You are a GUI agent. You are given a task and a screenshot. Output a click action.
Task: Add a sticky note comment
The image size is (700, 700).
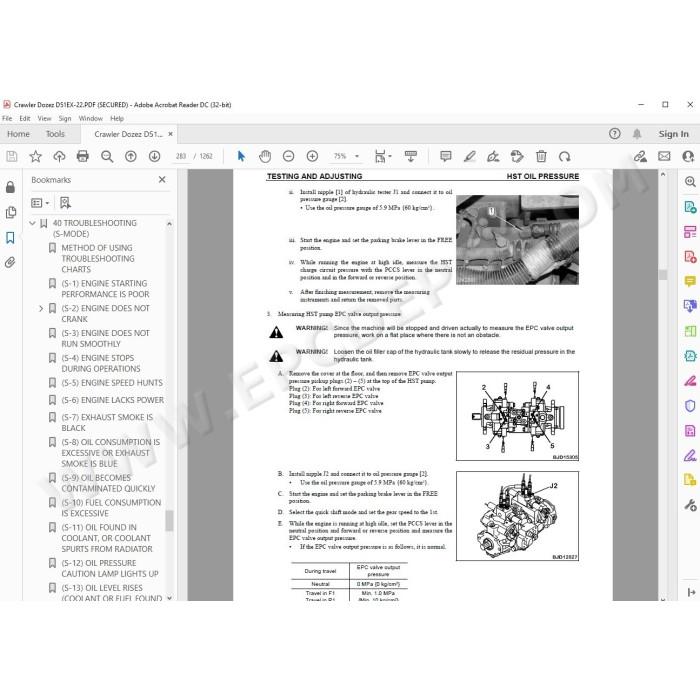click(x=445, y=156)
